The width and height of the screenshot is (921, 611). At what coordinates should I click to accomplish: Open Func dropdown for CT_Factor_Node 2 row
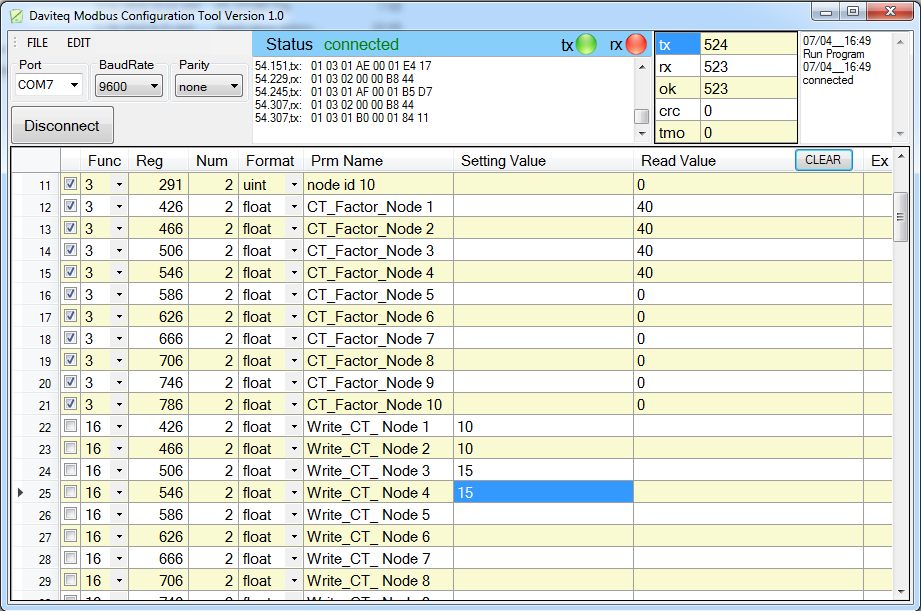tap(119, 229)
